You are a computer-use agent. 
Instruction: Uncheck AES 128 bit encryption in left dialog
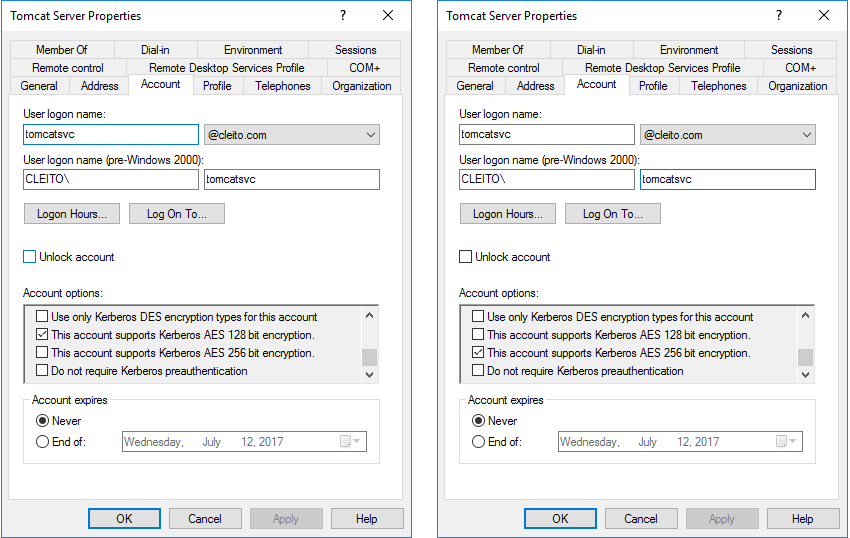[x=42, y=334]
